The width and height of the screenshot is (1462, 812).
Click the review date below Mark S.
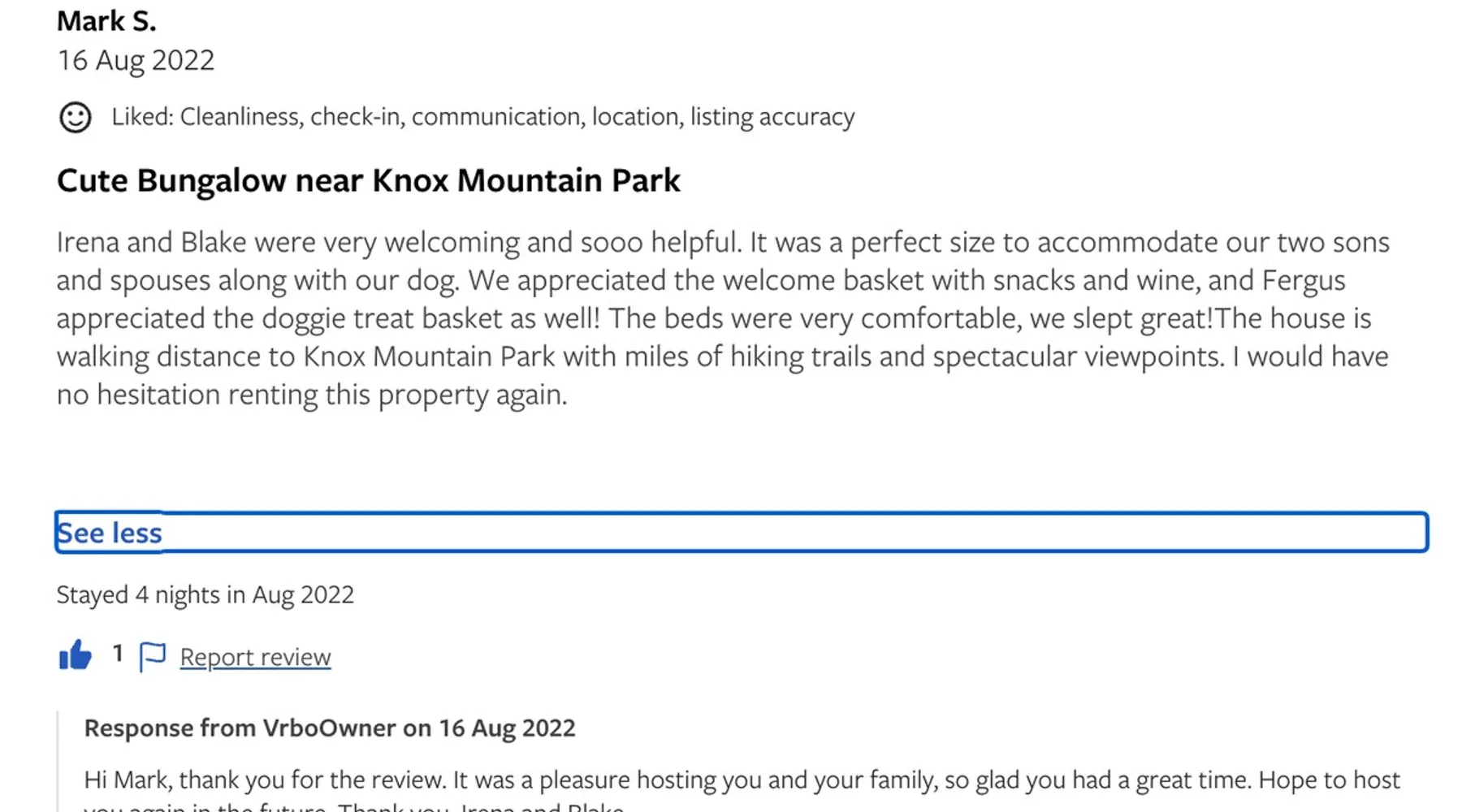[136, 60]
